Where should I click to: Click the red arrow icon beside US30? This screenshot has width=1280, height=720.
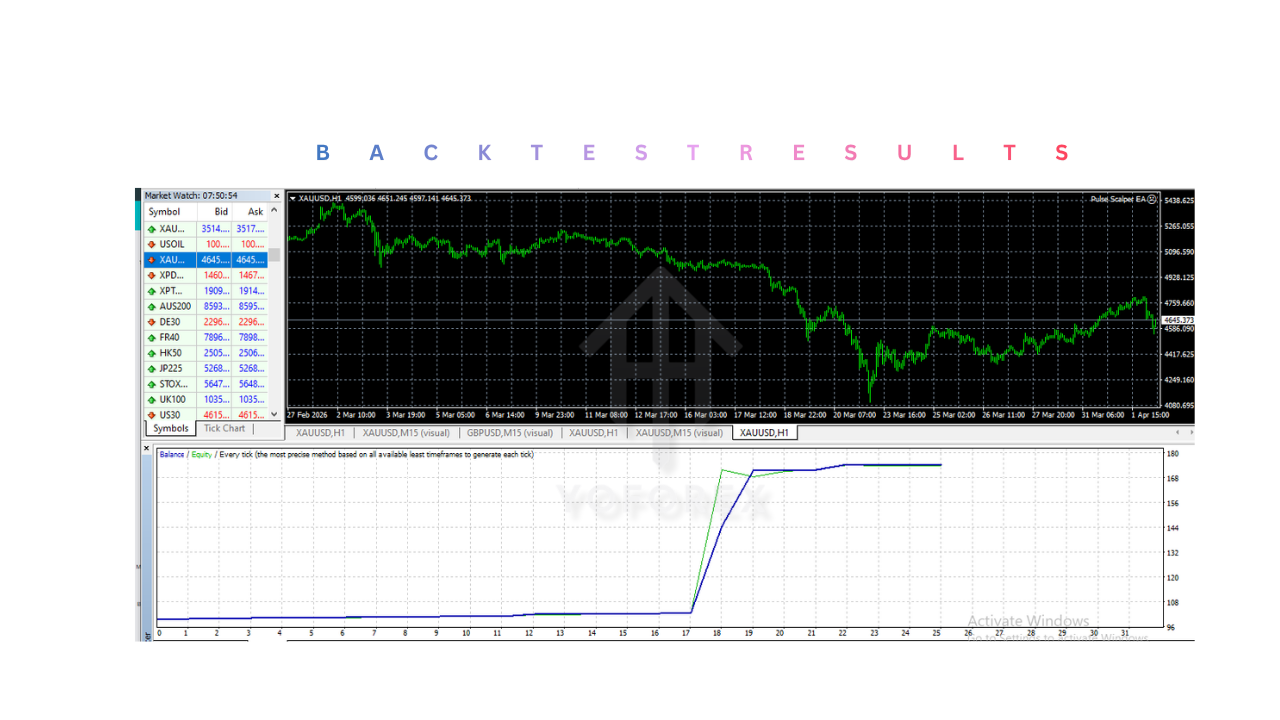pos(149,414)
